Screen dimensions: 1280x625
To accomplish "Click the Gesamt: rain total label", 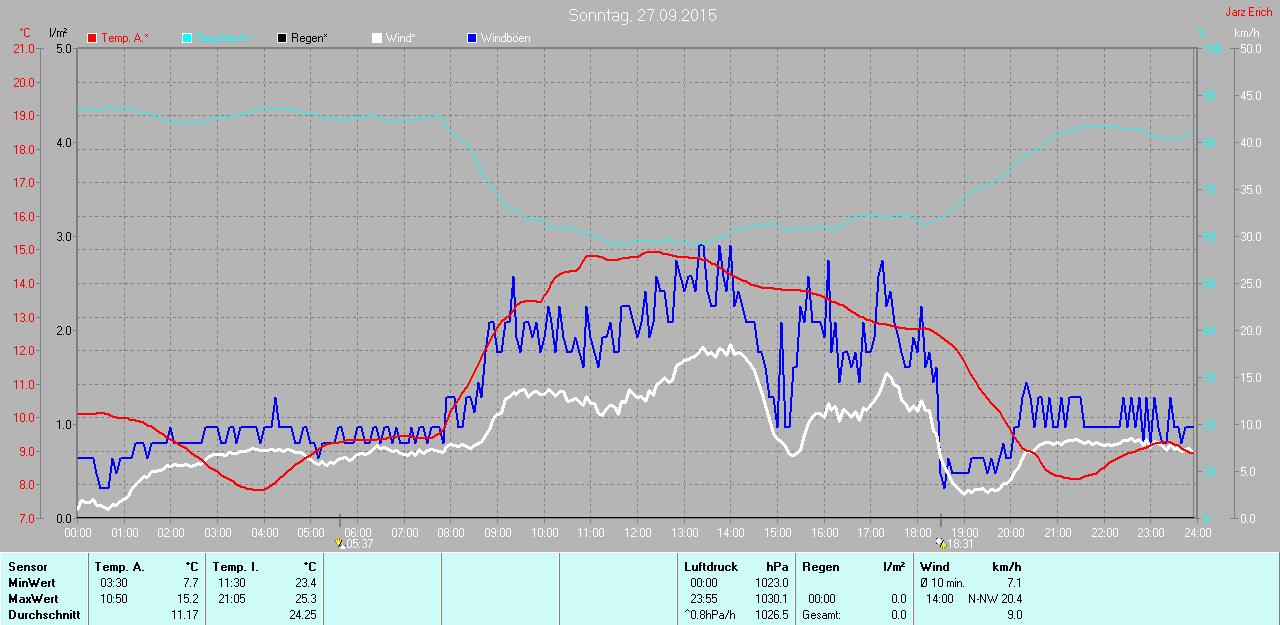I will click(x=821, y=615).
